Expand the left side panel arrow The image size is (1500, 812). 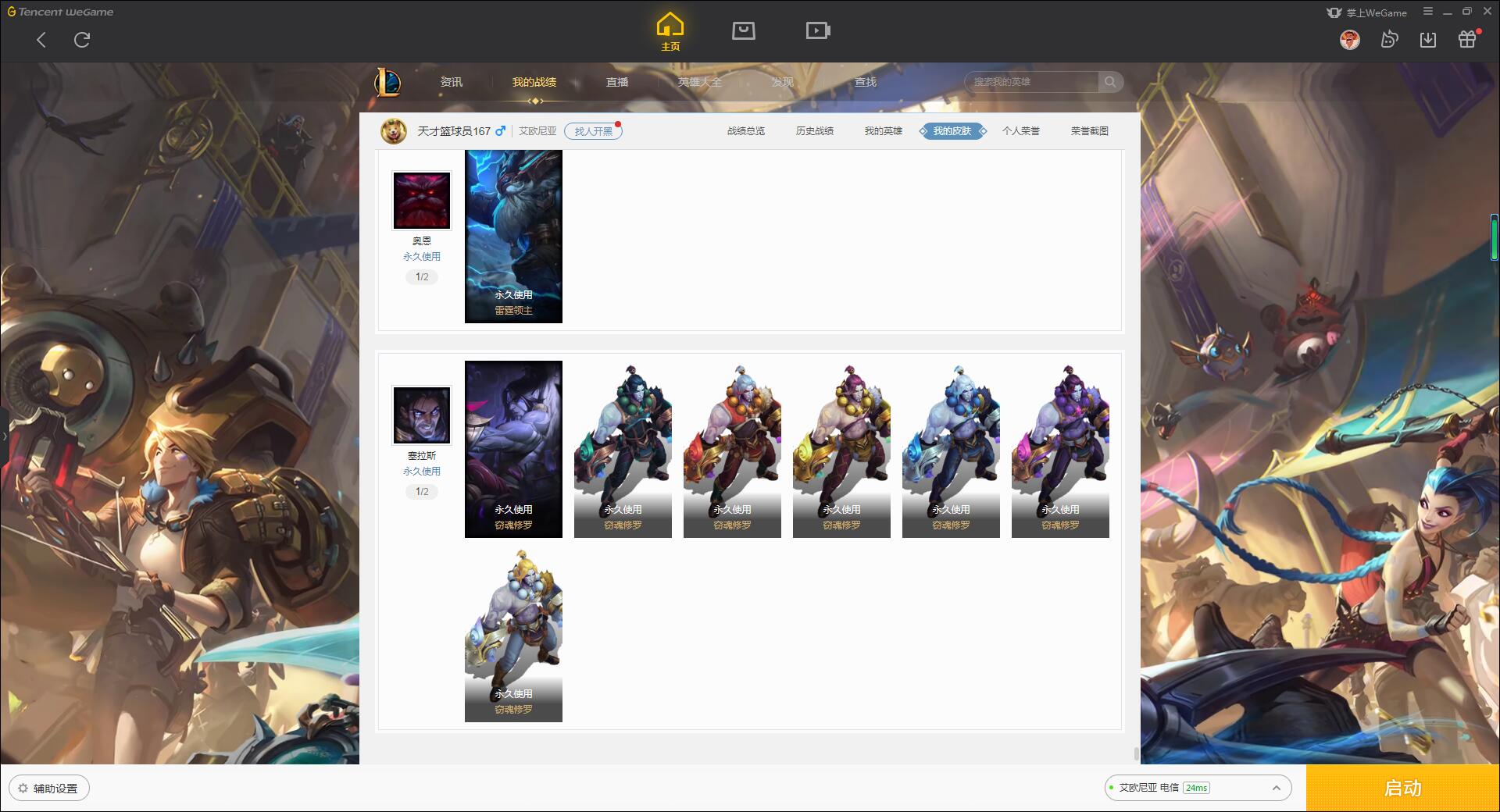pos(4,436)
